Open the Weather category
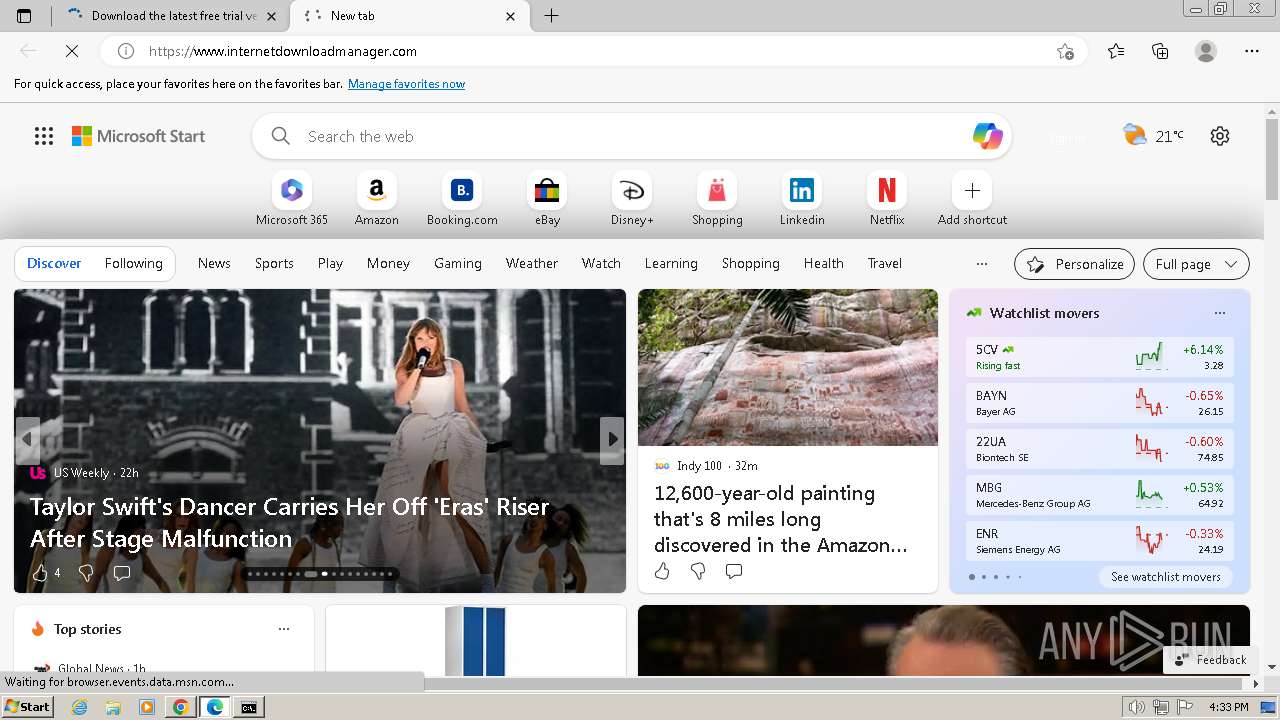1280x720 pixels. pos(532,264)
